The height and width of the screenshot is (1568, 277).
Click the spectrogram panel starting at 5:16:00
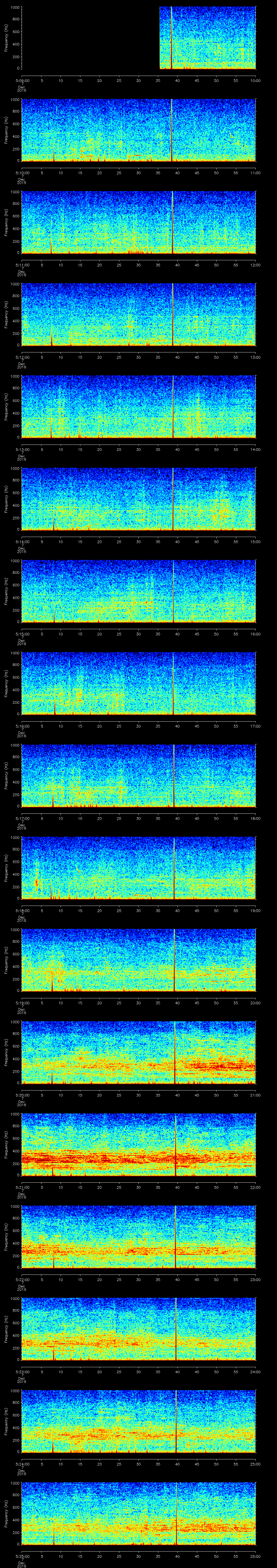tap(139, 683)
